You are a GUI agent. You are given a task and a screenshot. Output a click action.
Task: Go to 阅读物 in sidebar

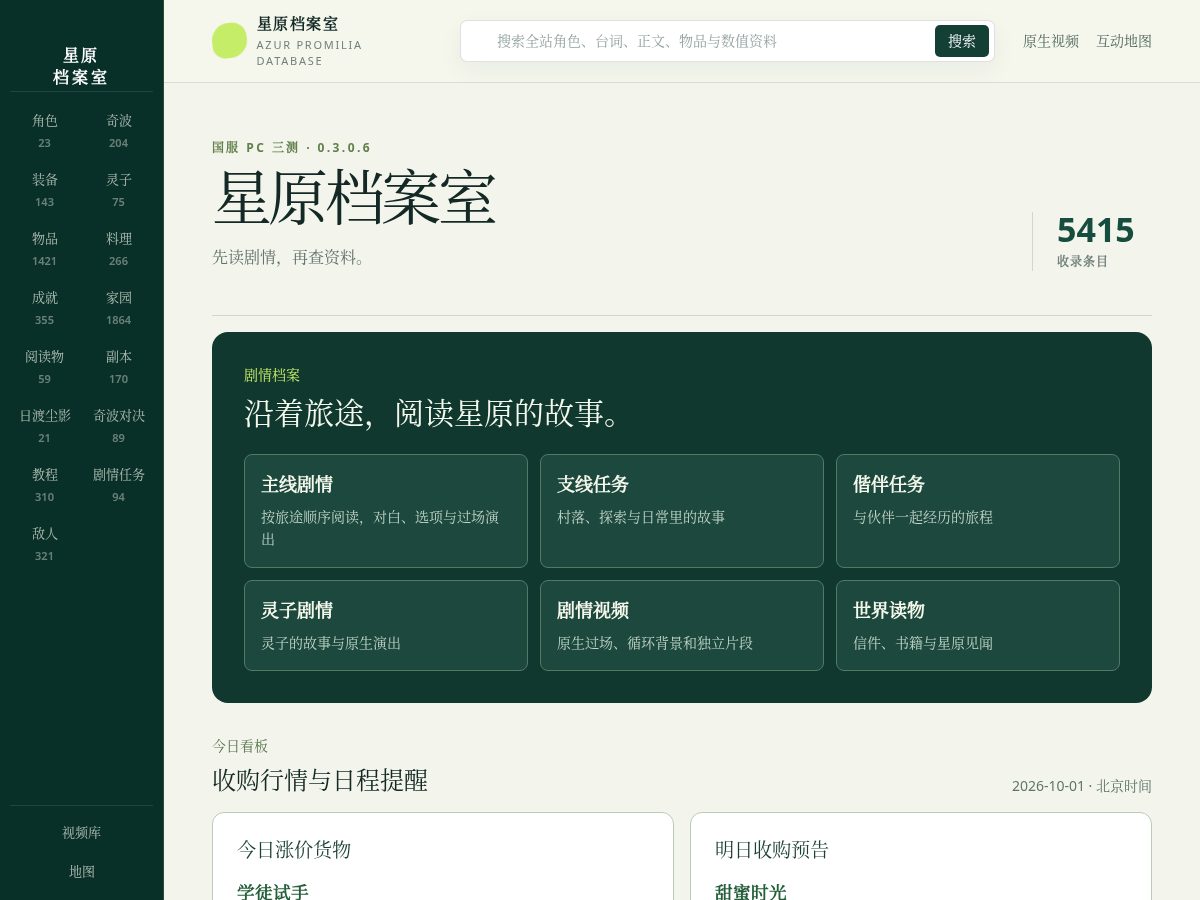45,367
